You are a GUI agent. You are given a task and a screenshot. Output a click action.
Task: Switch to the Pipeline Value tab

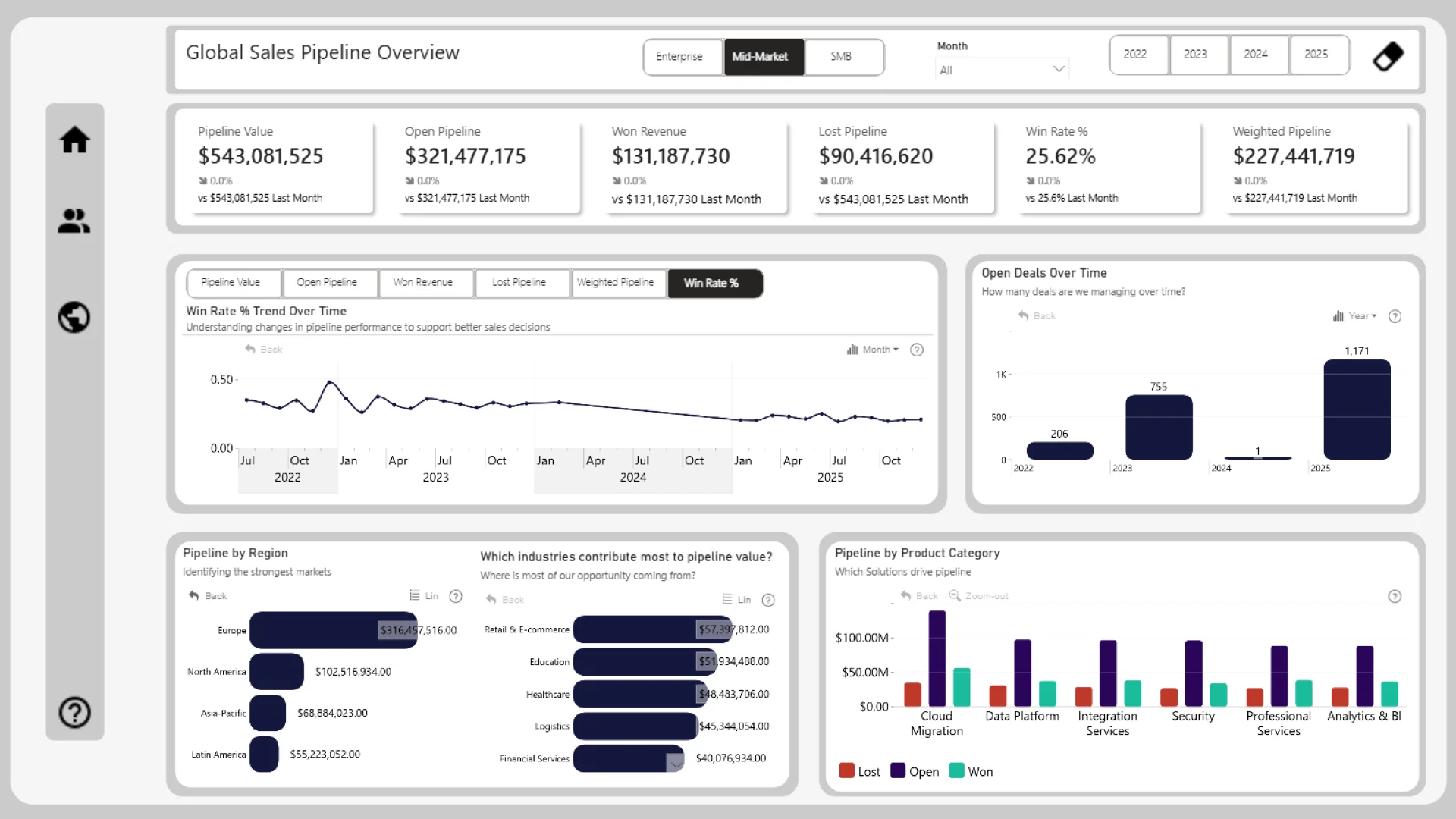231,283
